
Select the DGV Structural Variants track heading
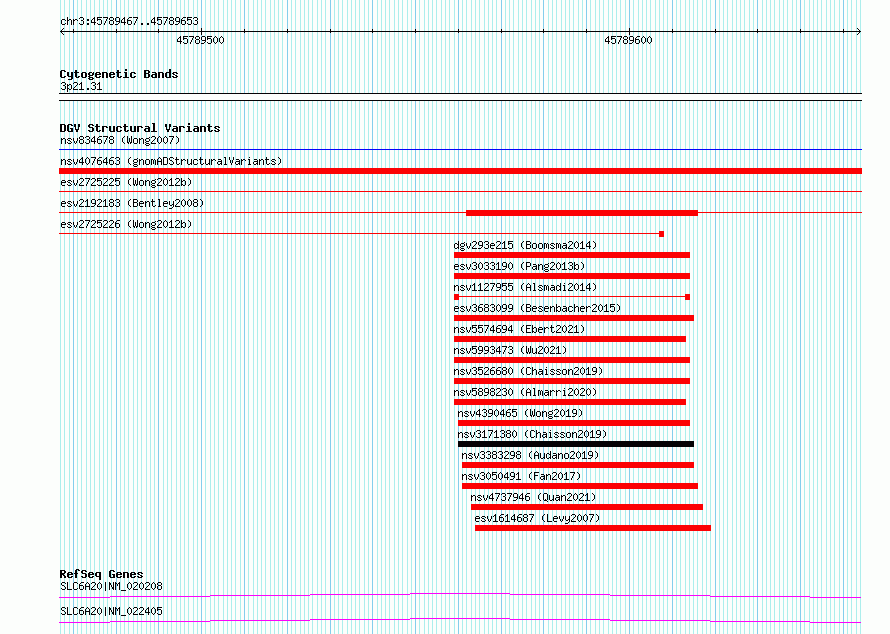(x=140, y=128)
